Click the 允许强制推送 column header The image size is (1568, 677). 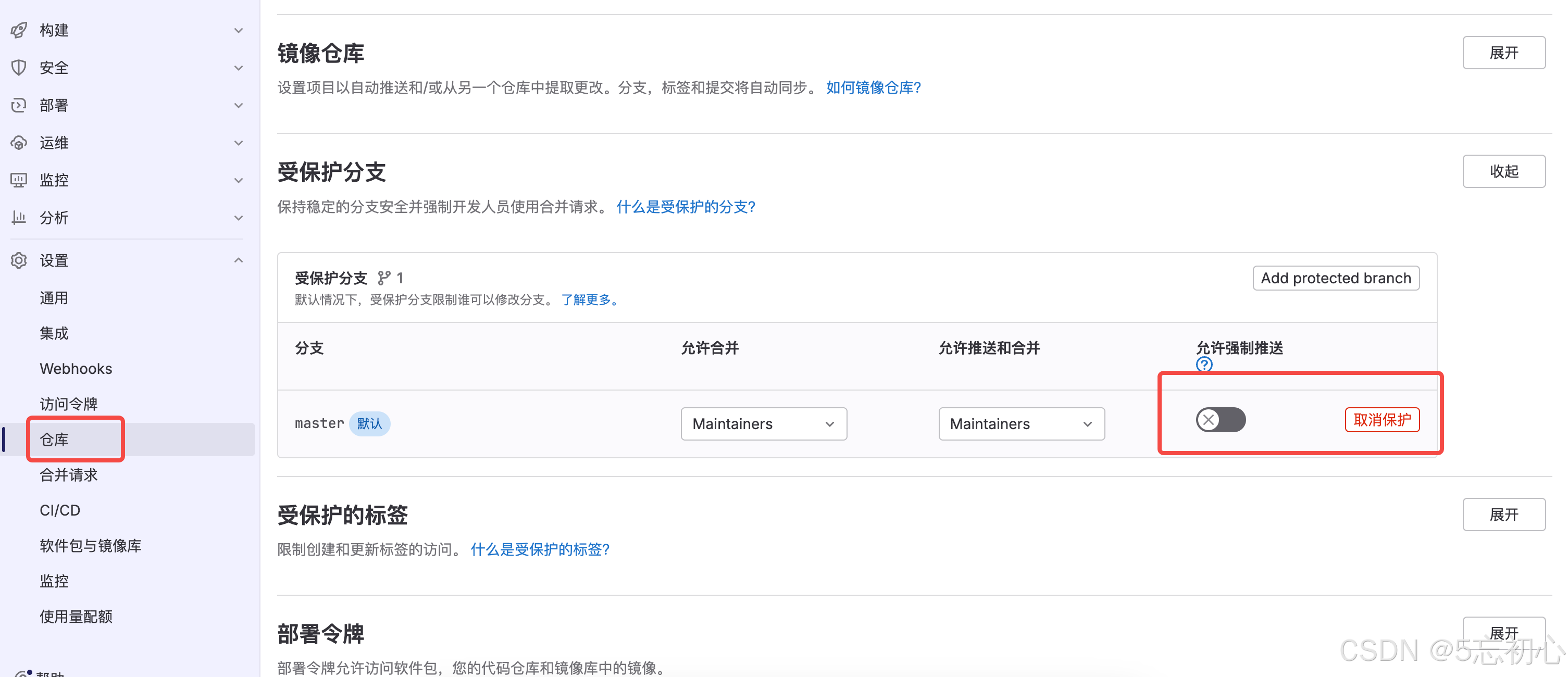point(1239,348)
